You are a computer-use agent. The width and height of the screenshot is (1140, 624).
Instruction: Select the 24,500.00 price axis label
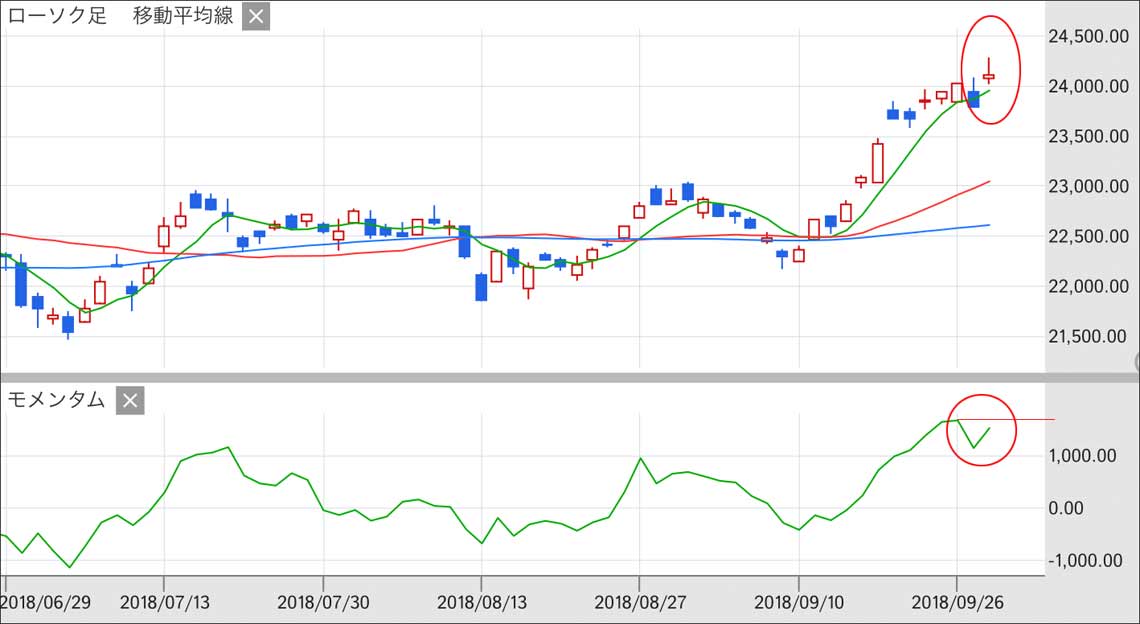coord(1088,36)
